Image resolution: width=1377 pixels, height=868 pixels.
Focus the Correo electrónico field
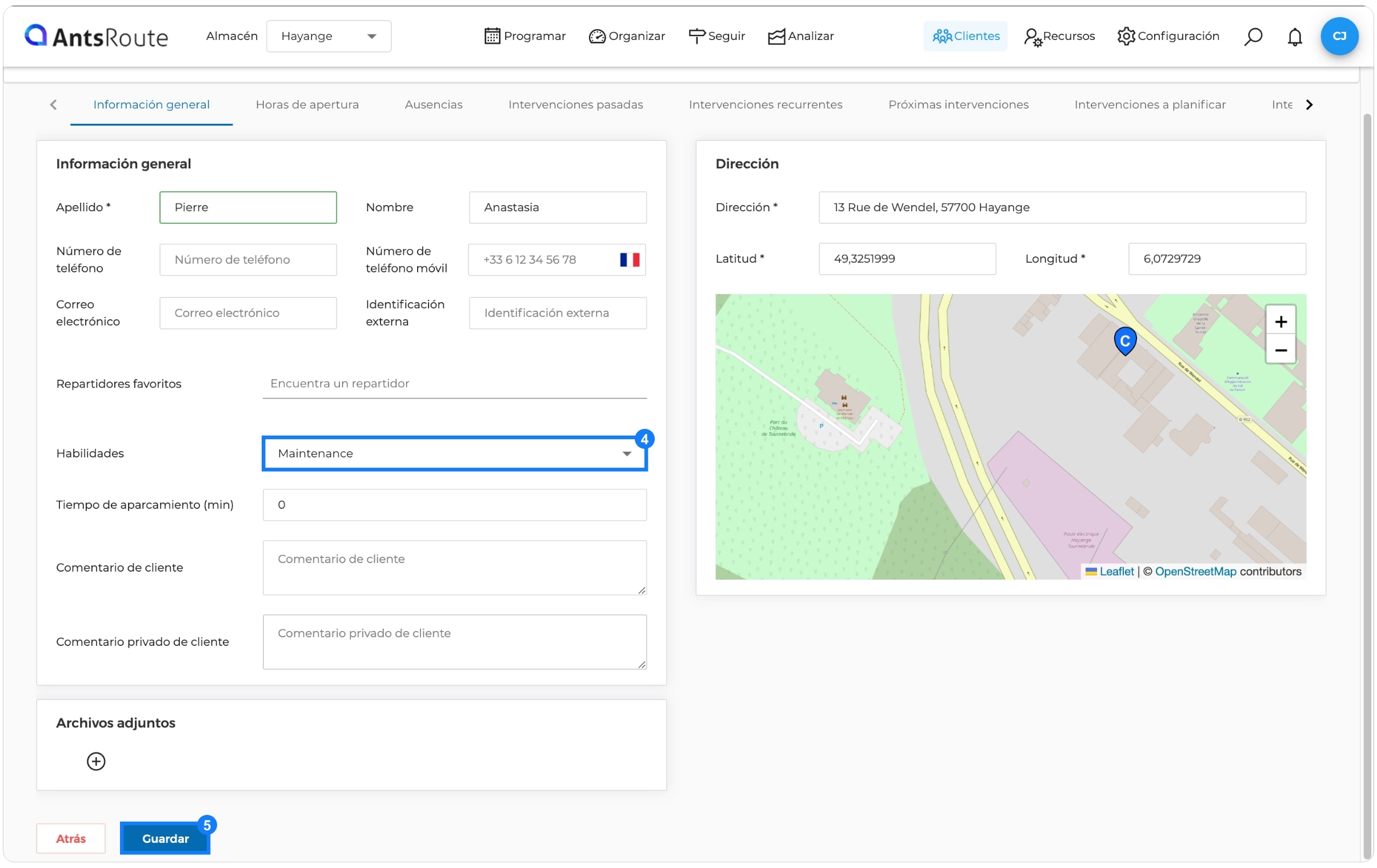248,313
